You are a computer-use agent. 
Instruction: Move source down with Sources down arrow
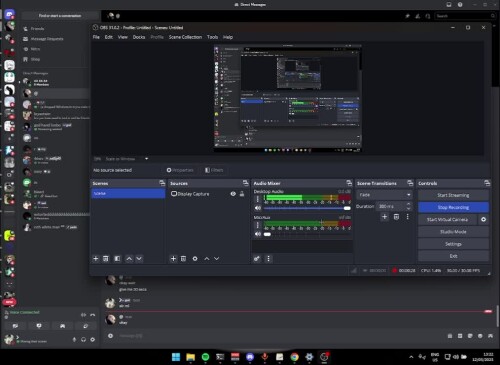pos(217,259)
